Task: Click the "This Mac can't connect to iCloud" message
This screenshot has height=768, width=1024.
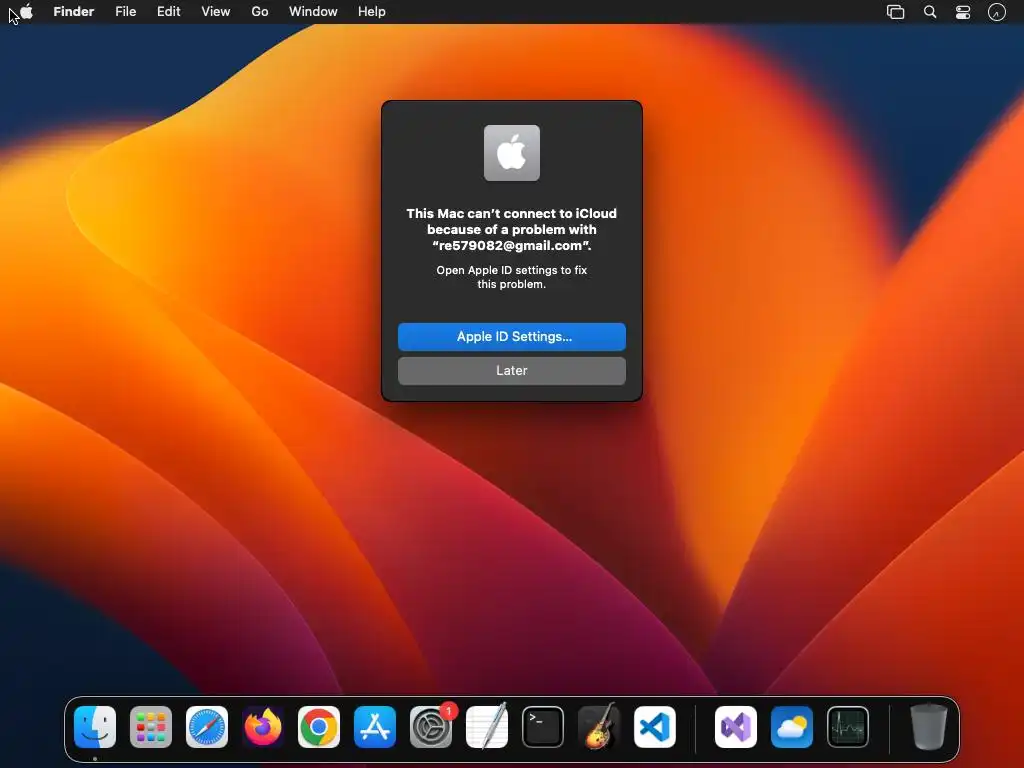Action: pos(512,229)
